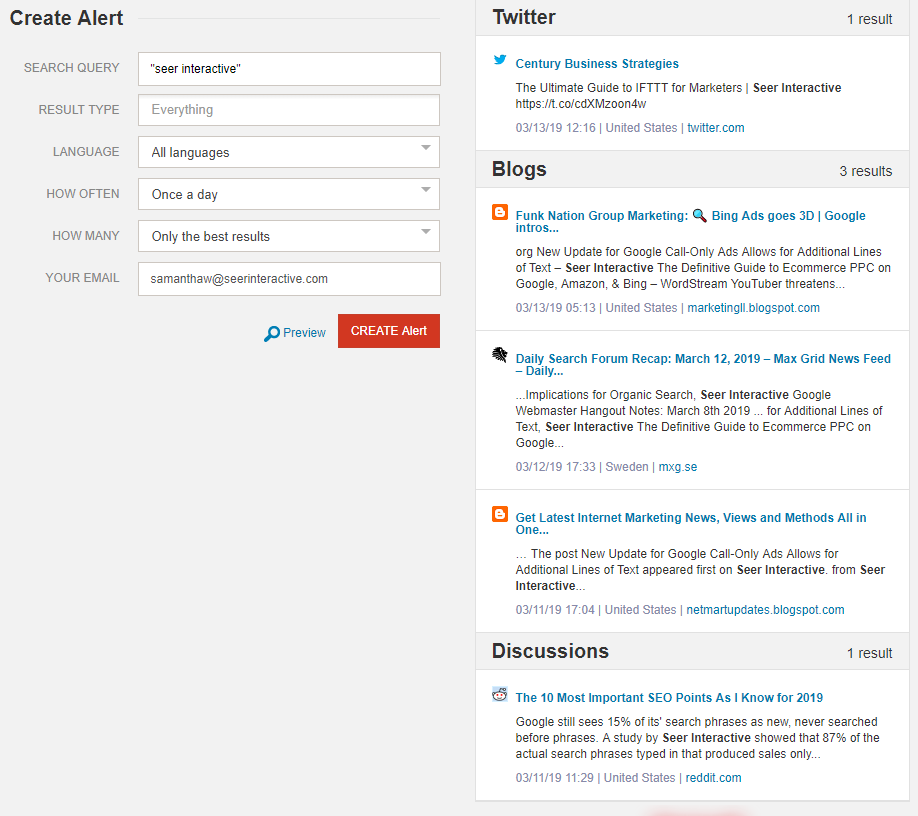Click Blogger icon beside Funk Nation post
The image size is (918, 816).
[x=500, y=213]
